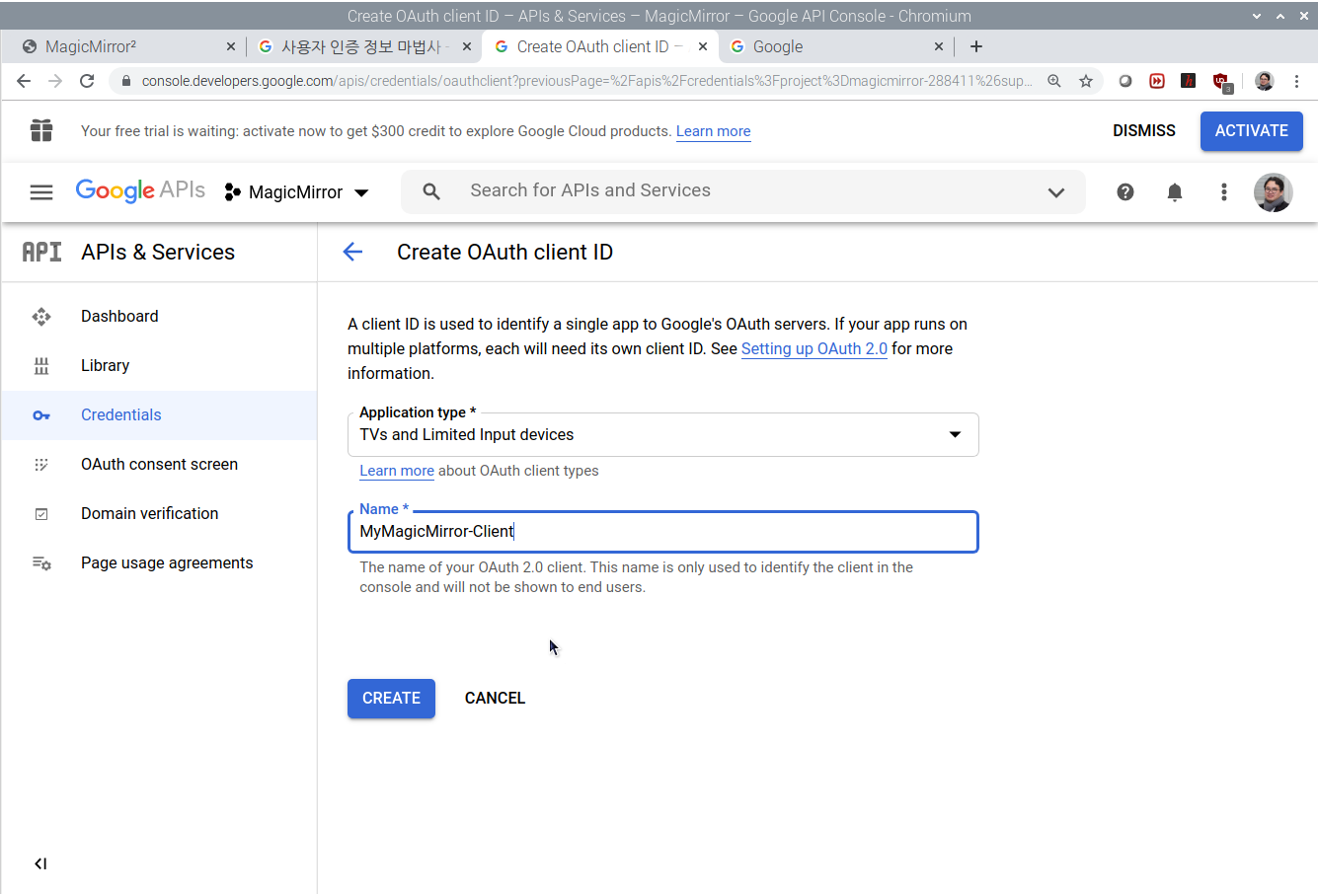Close the Google tab
This screenshot has height=896, width=1318.
pos(939,46)
